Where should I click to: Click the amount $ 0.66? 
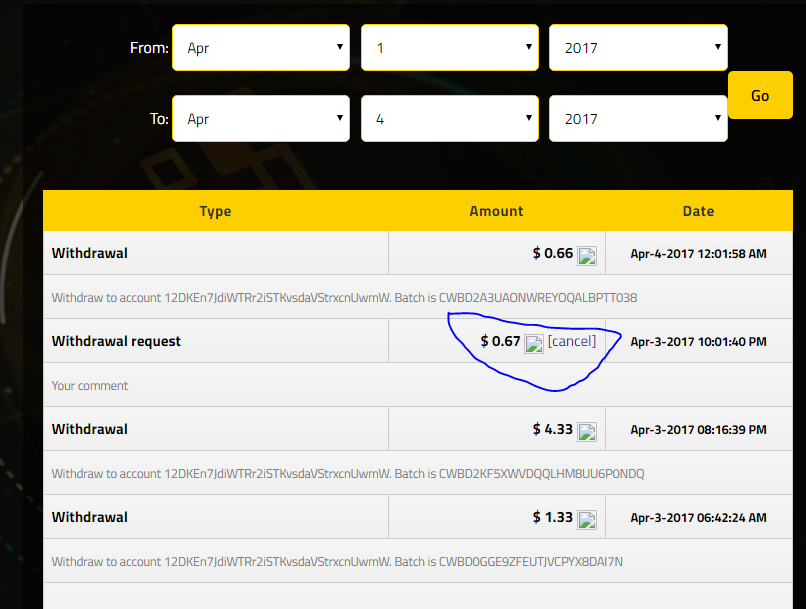[553, 253]
